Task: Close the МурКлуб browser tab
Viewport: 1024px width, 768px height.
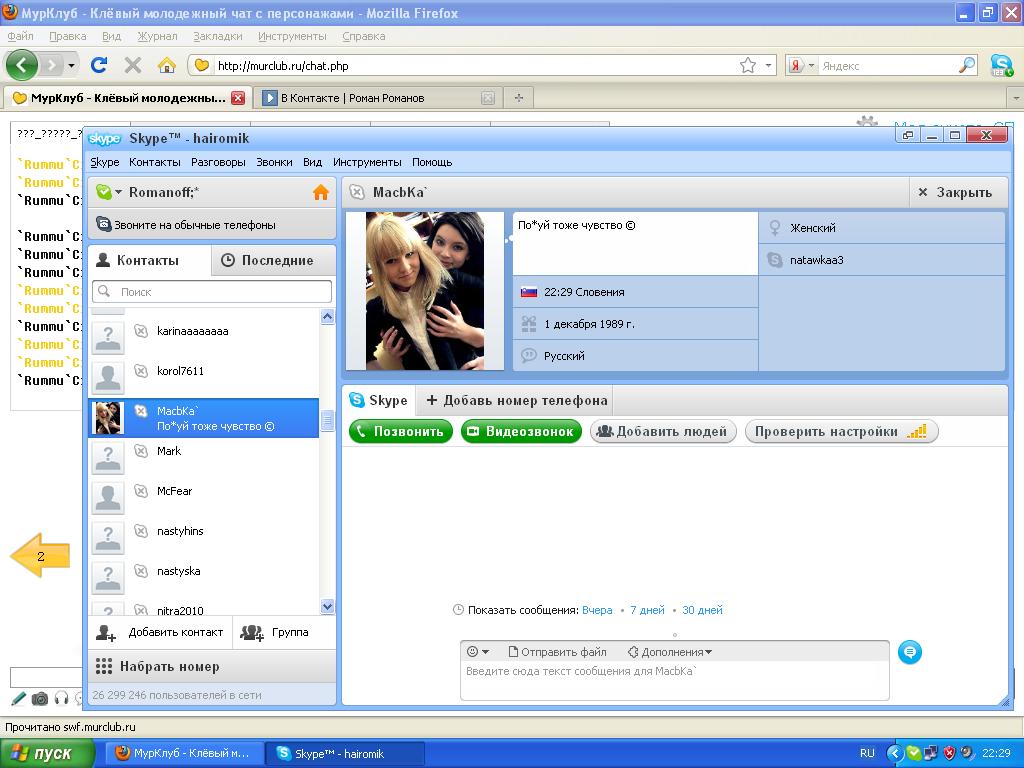Action: click(x=238, y=98)
